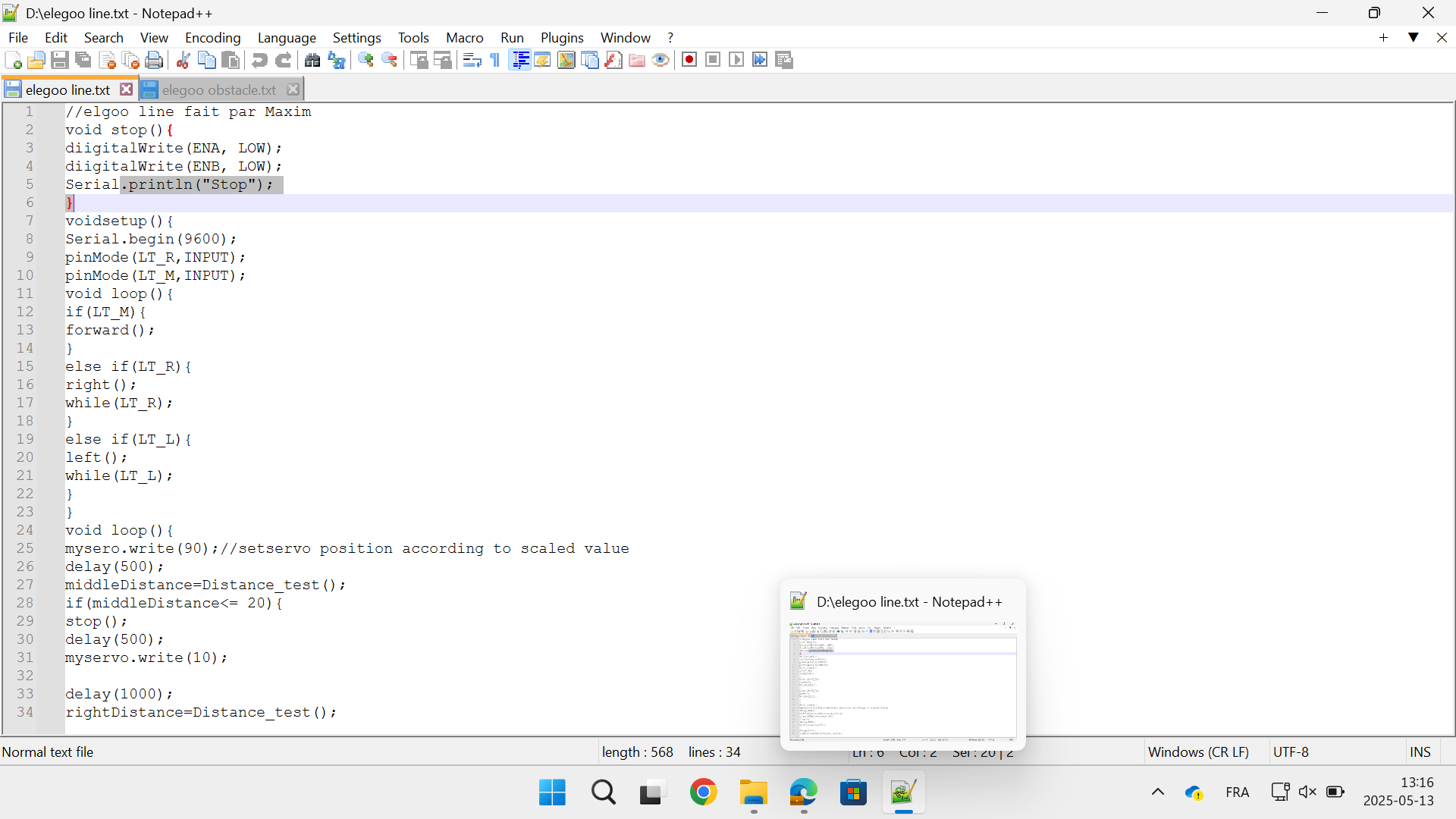Click the forward(); code line
This screenshot has width=1456, height=819.
click(110, 330)
